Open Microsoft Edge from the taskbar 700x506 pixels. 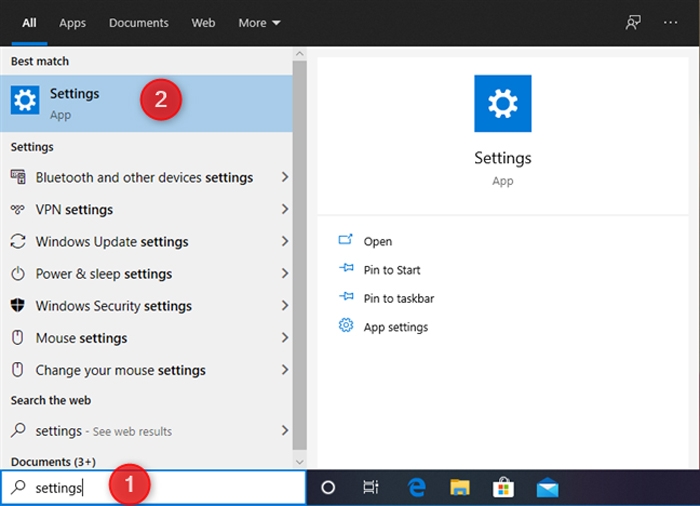point(416,487)
